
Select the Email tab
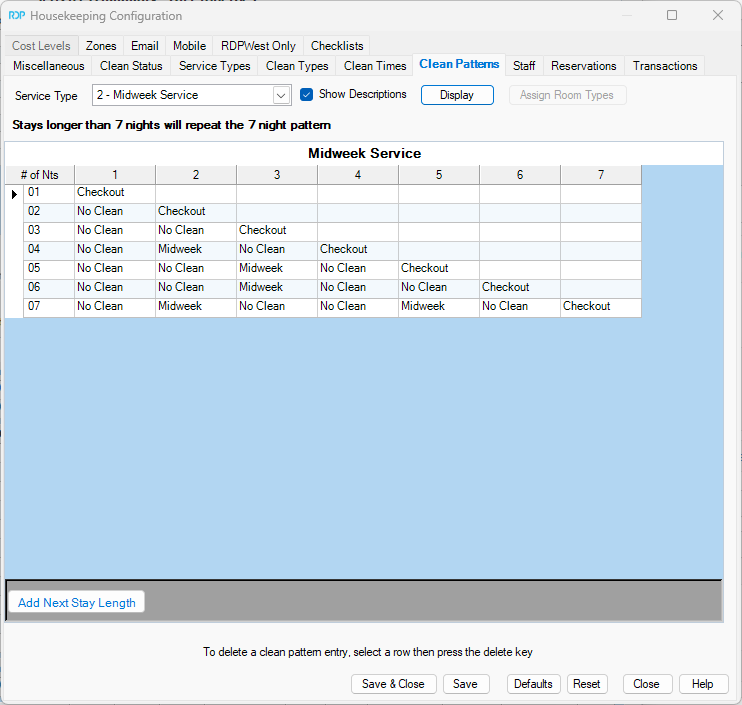click(x=144, y=46)
